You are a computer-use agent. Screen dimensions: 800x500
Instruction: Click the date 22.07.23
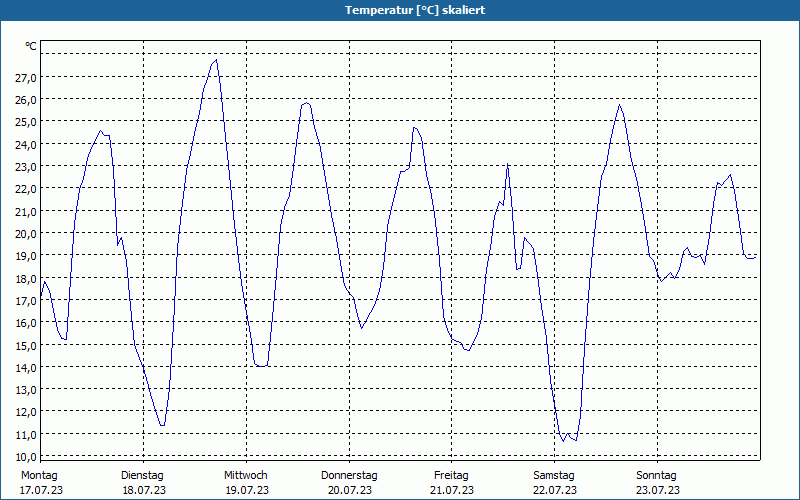coord(555,491)
